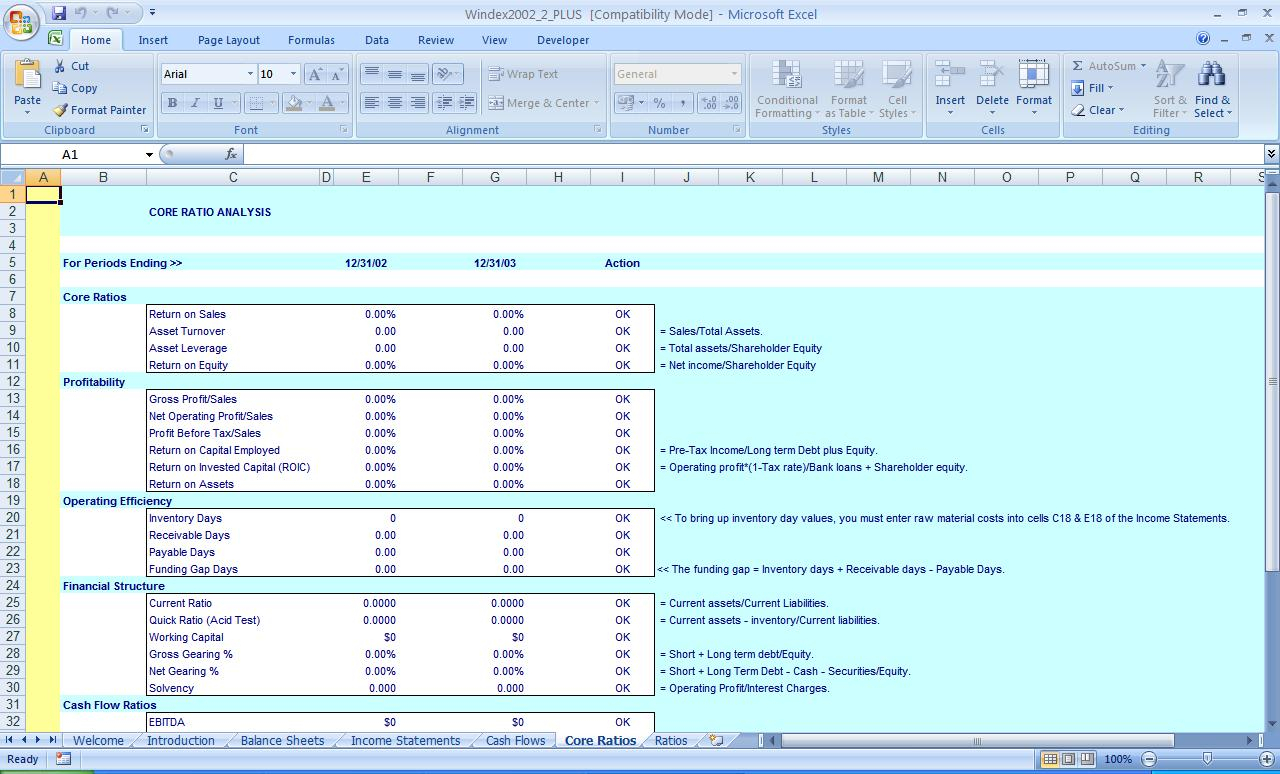The width and height of the screenshot is (1280, 774).
Task: Click the Insert cells button
Action: (x=950, y=85)
